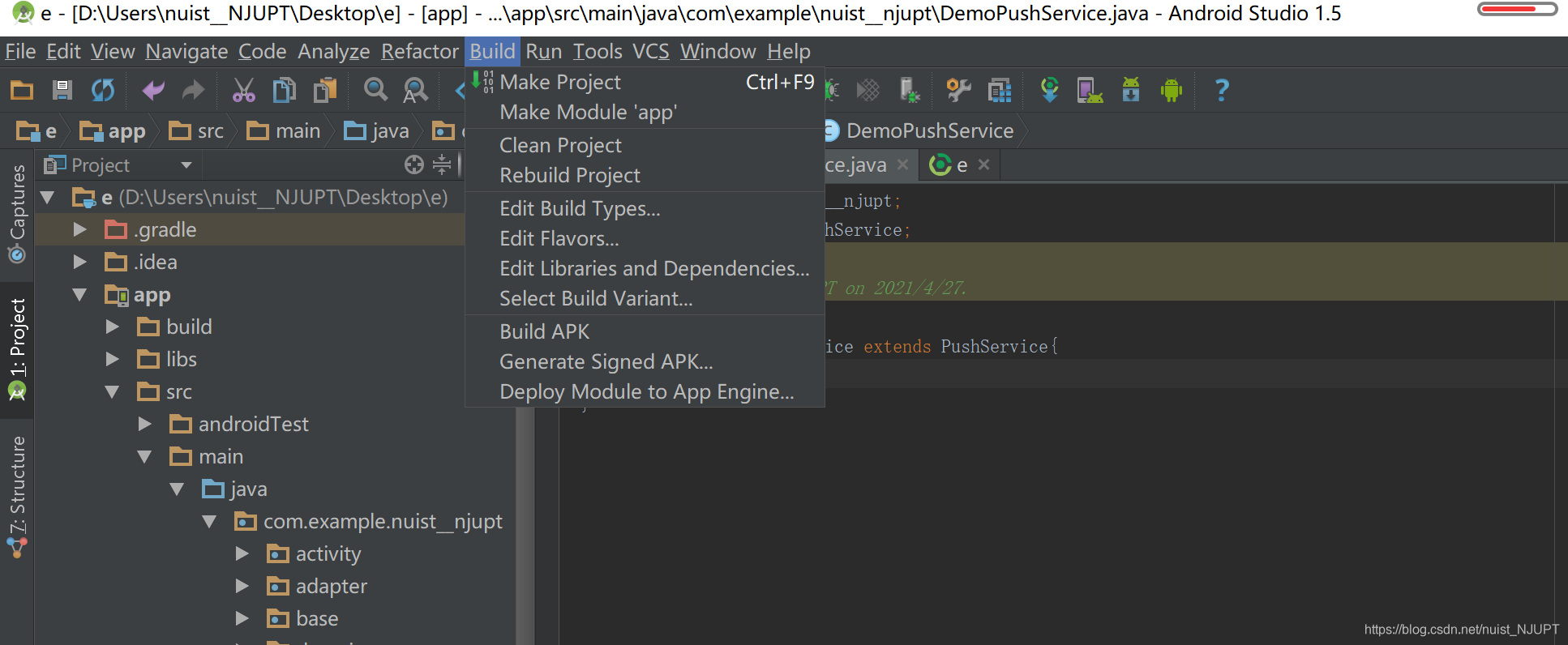
Task: Click the Attach debugger to Android process icon
Action: 910,90
